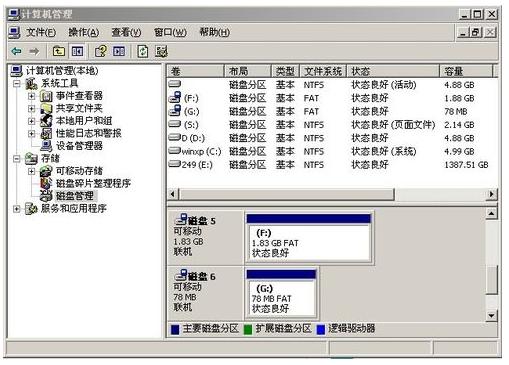Sort by the 状态 column header
Image resolution: width=509 pixels, height=365 pixels.
click(x=393, y=71)
